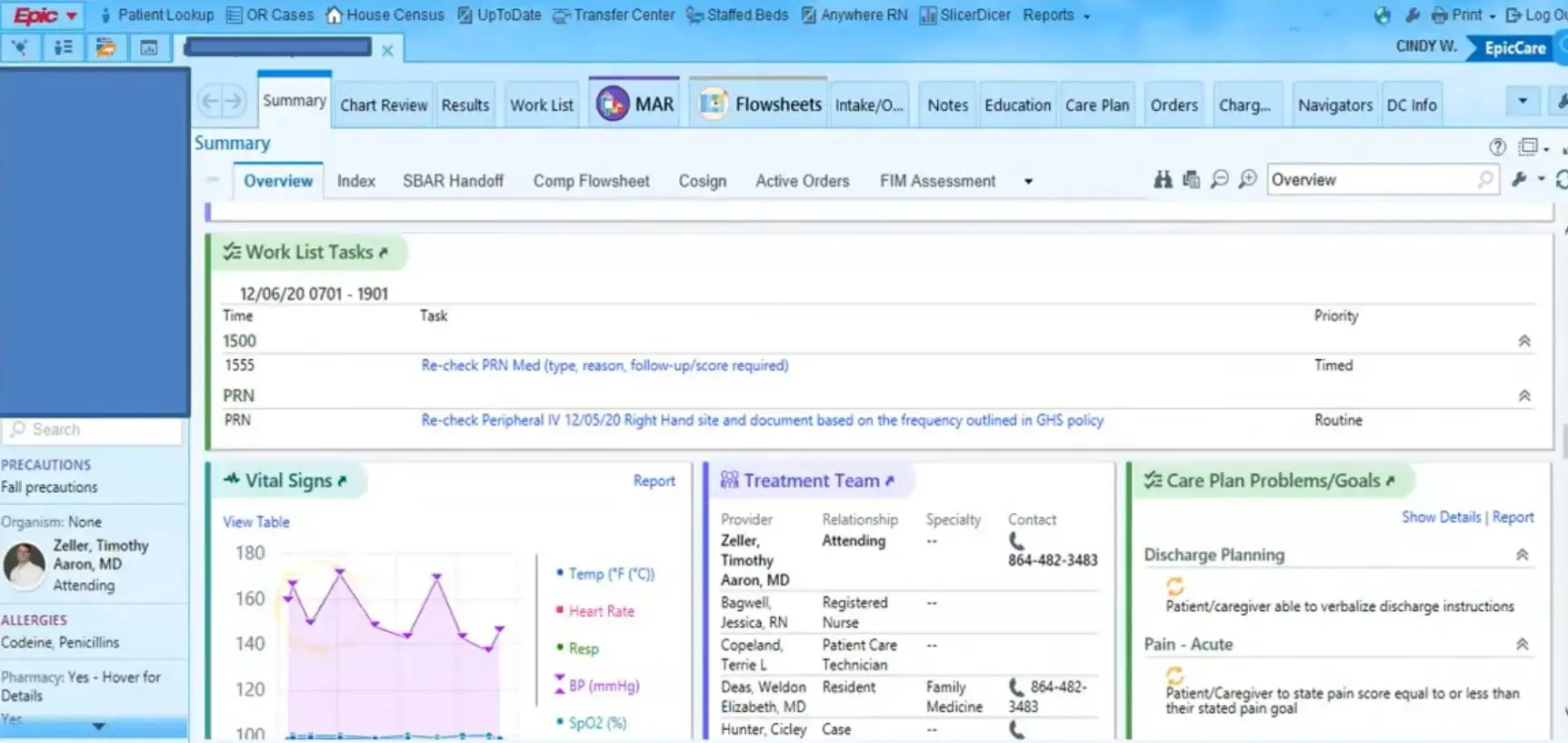
Task: Open Staffed Beds
Action: coord(737,15)
